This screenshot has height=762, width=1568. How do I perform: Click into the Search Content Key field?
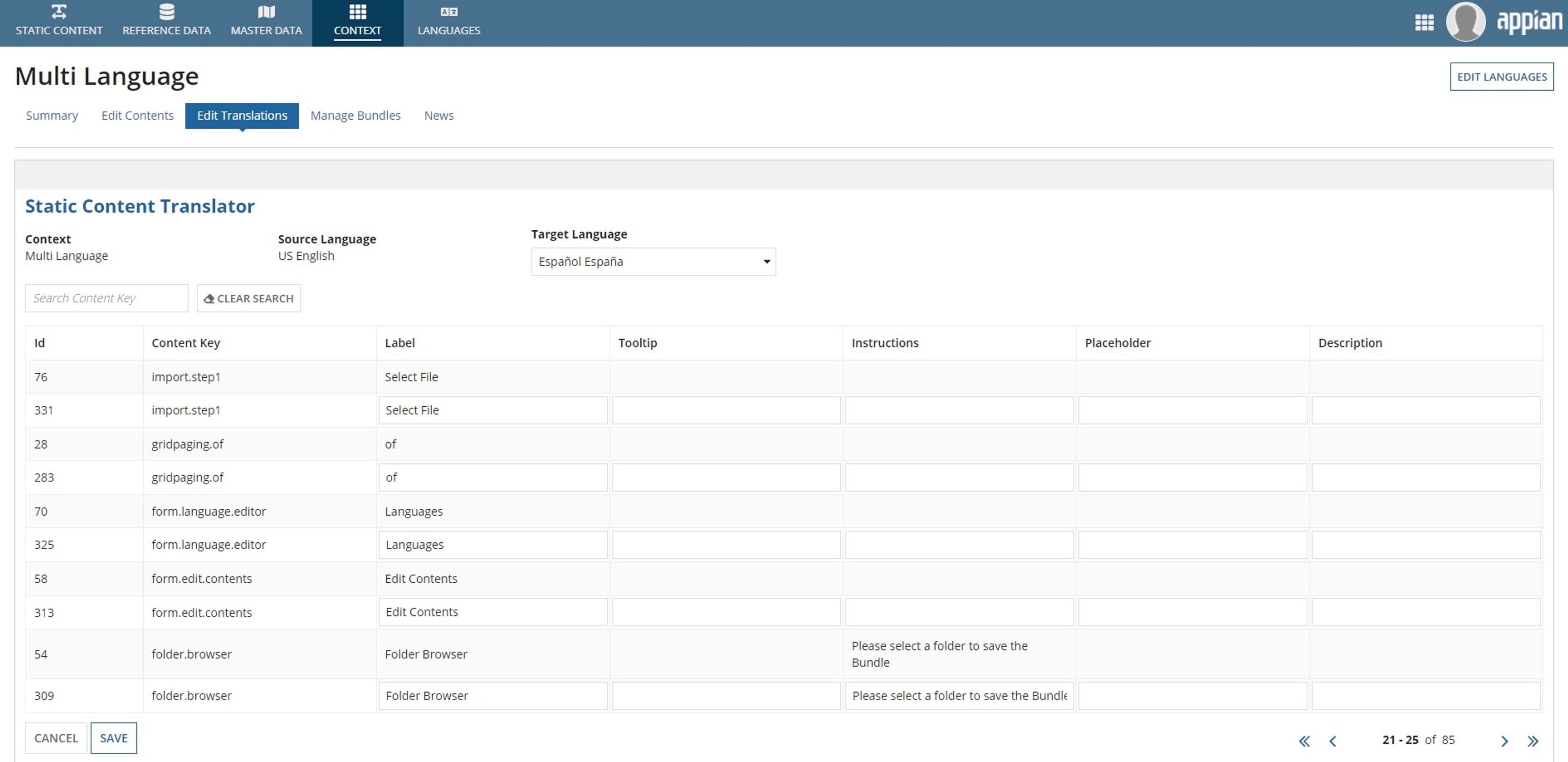pyautogui.click(x=107, y=298)
